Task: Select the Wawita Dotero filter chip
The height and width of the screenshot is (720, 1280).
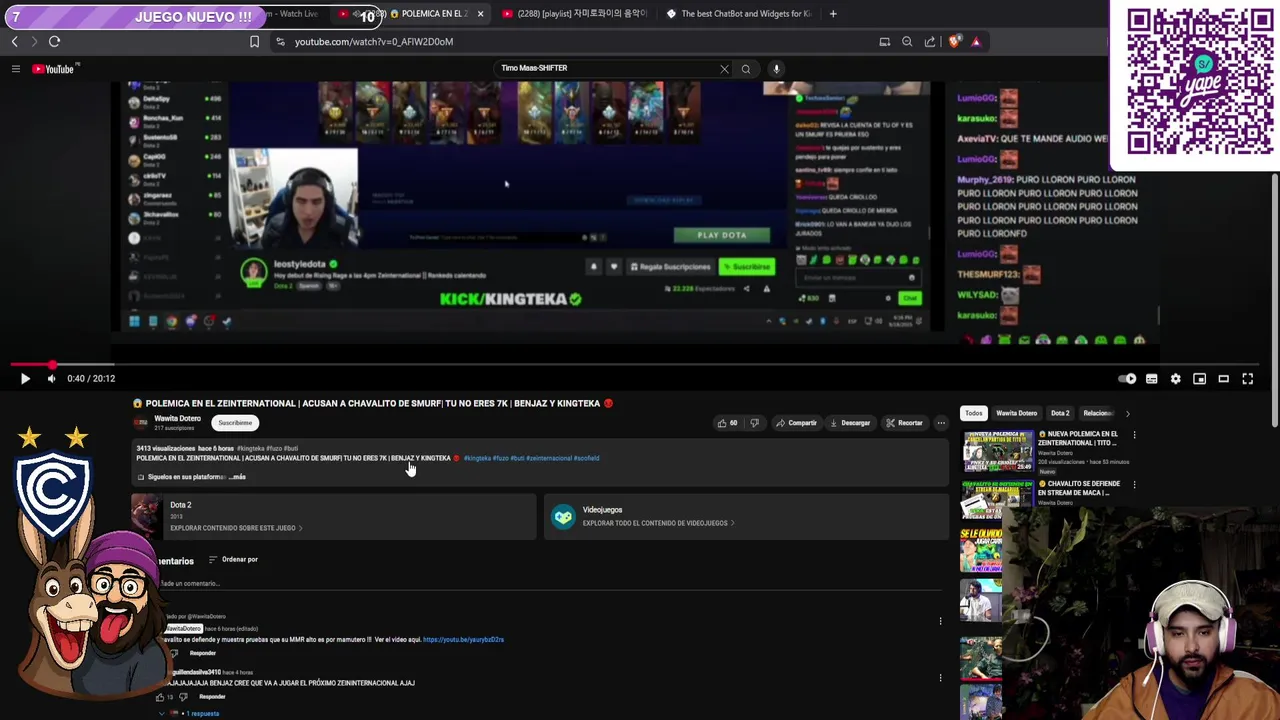Action: 1016,413
